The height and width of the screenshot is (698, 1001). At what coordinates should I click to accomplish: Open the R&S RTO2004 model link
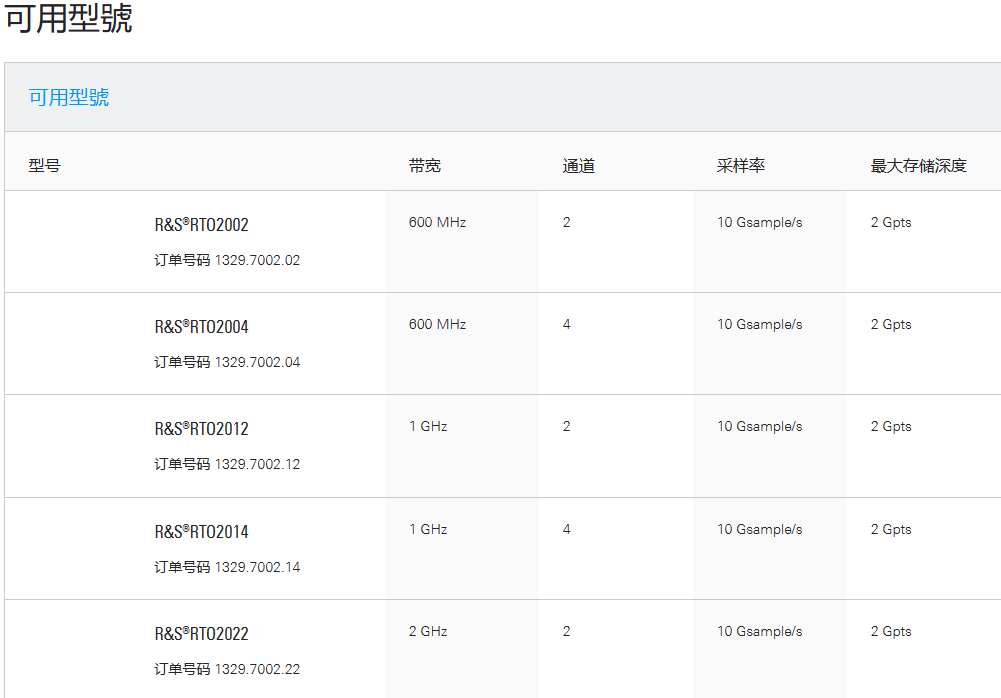coord(201,327)
